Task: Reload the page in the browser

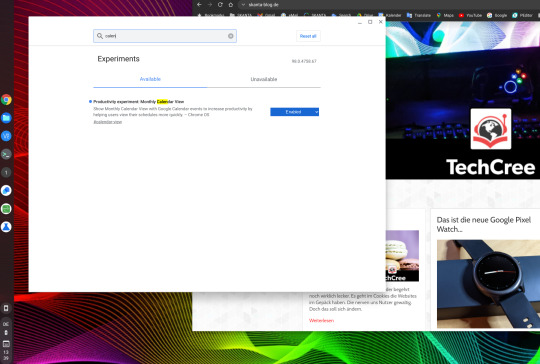Action: (220, 4)
